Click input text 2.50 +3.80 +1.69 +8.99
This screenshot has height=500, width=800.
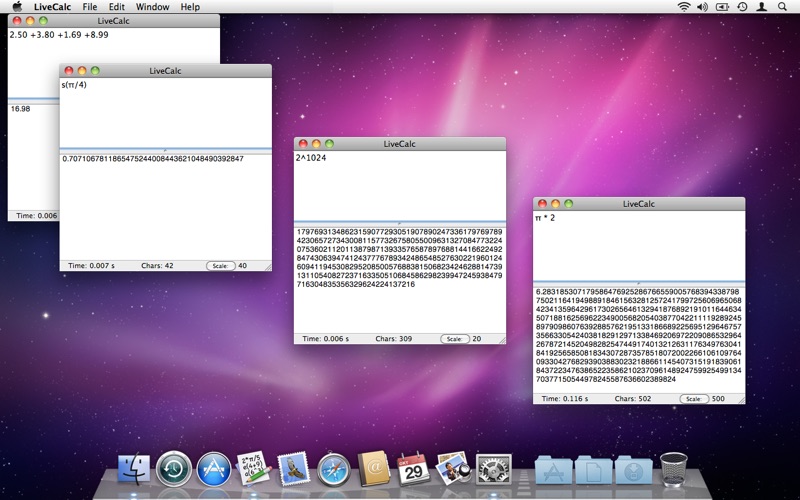pos(59,35)
